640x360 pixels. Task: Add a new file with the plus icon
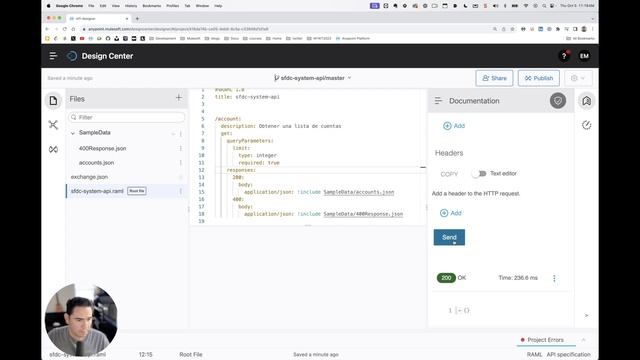(x=179, y=98)
